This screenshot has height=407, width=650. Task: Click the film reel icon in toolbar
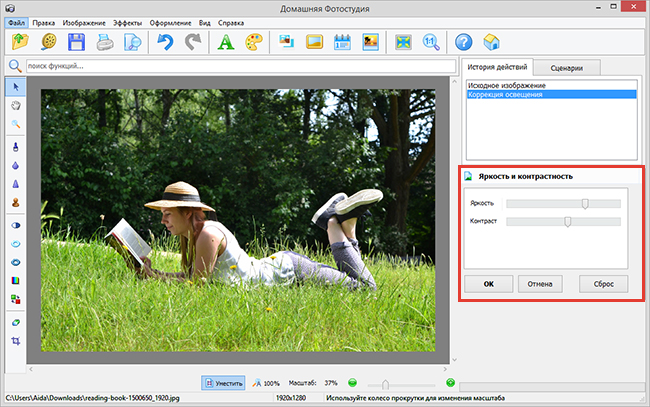pos(49,42)
